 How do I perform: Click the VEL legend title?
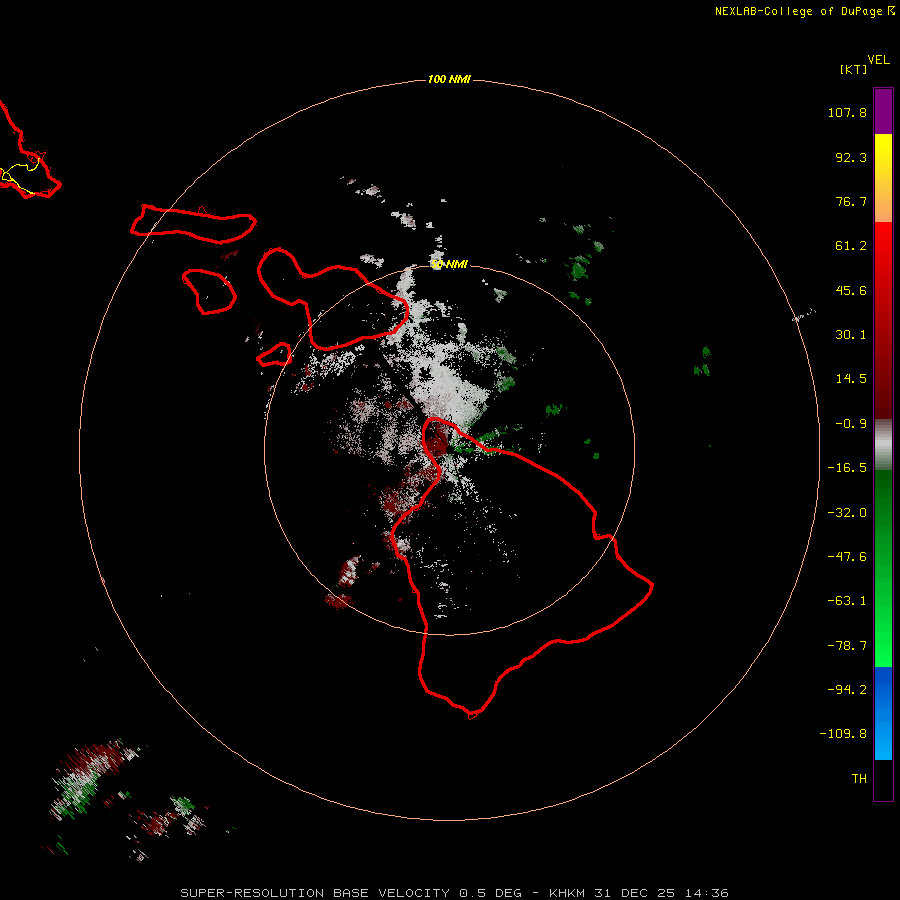878,60
